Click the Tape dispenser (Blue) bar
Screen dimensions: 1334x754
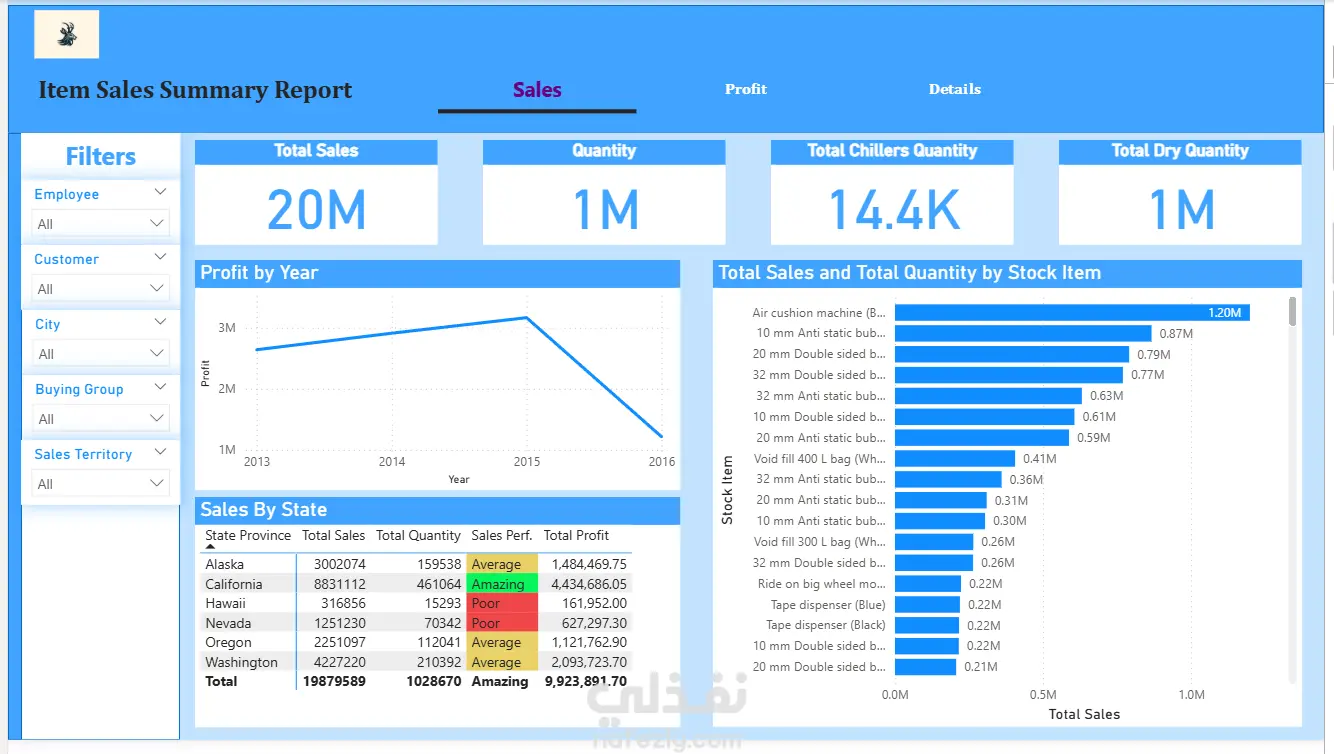pyautogui.click(x=927, y=604)
